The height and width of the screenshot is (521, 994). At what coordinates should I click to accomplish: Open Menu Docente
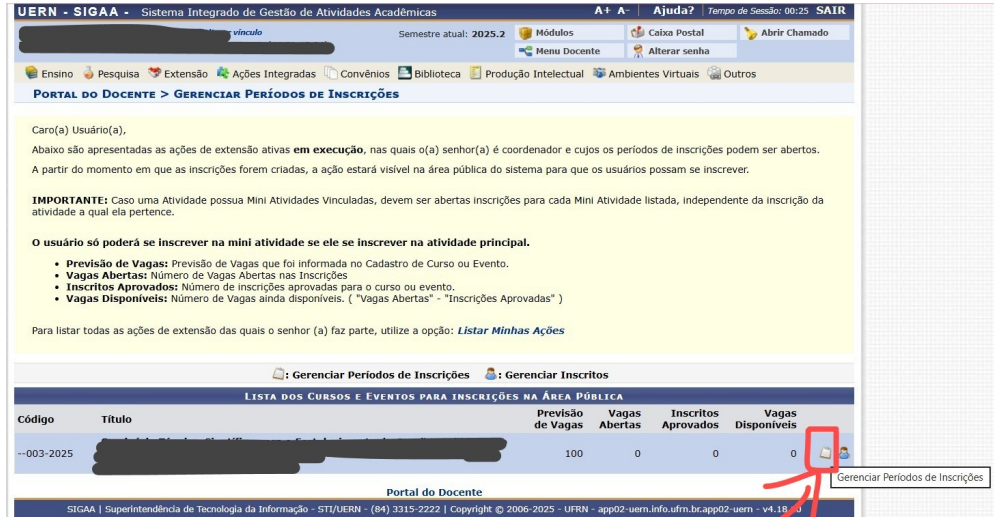569,51
